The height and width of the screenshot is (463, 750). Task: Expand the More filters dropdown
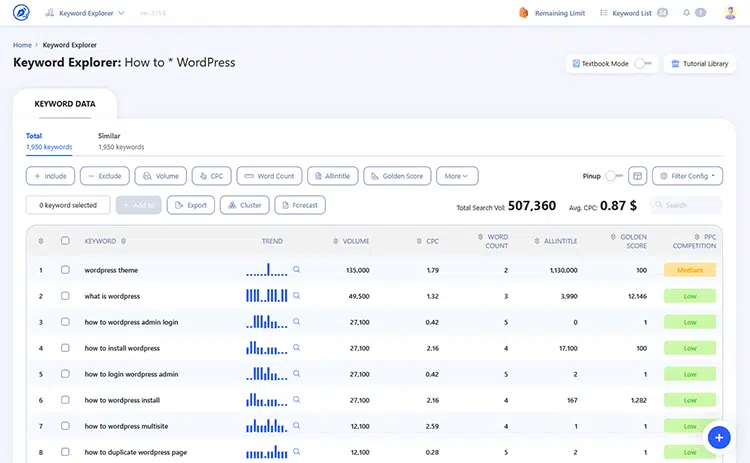457,176
